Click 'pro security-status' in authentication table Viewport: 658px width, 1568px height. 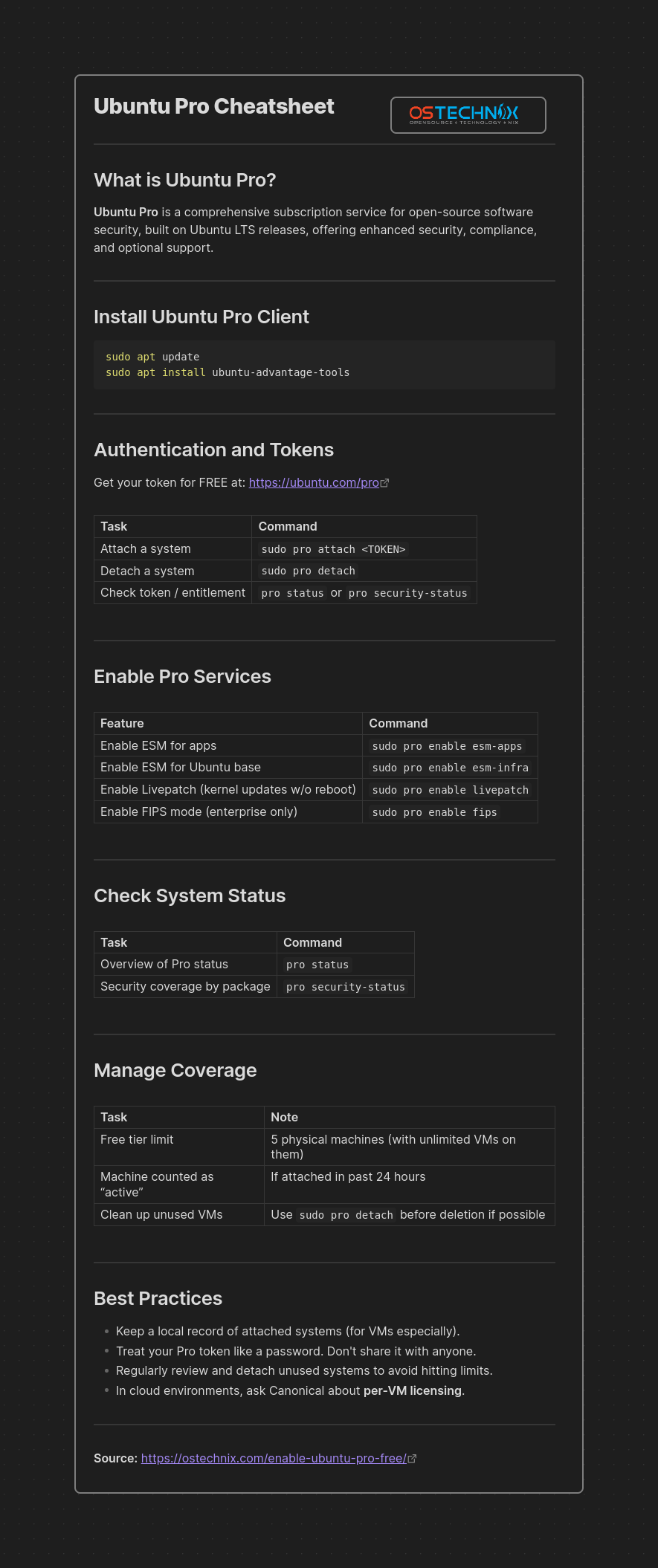point(408,593)
